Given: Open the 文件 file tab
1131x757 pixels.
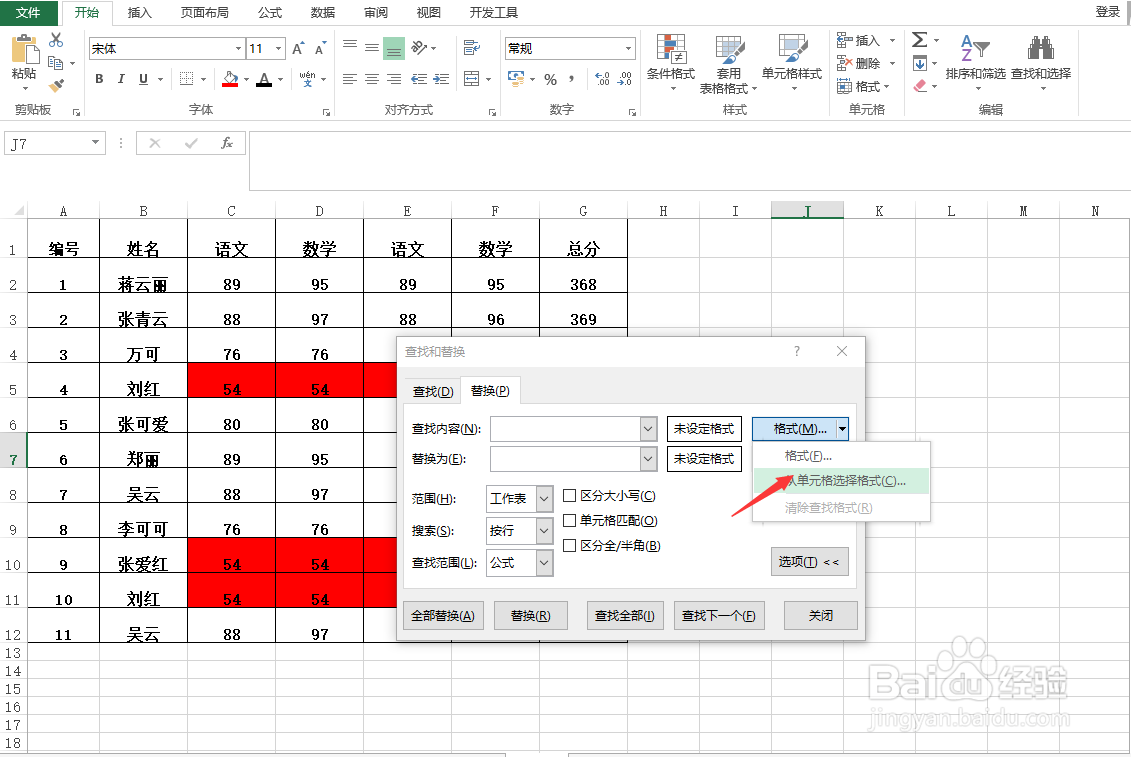Looking at the screenshot, I should pyautogui.click(x=28, y=12).
